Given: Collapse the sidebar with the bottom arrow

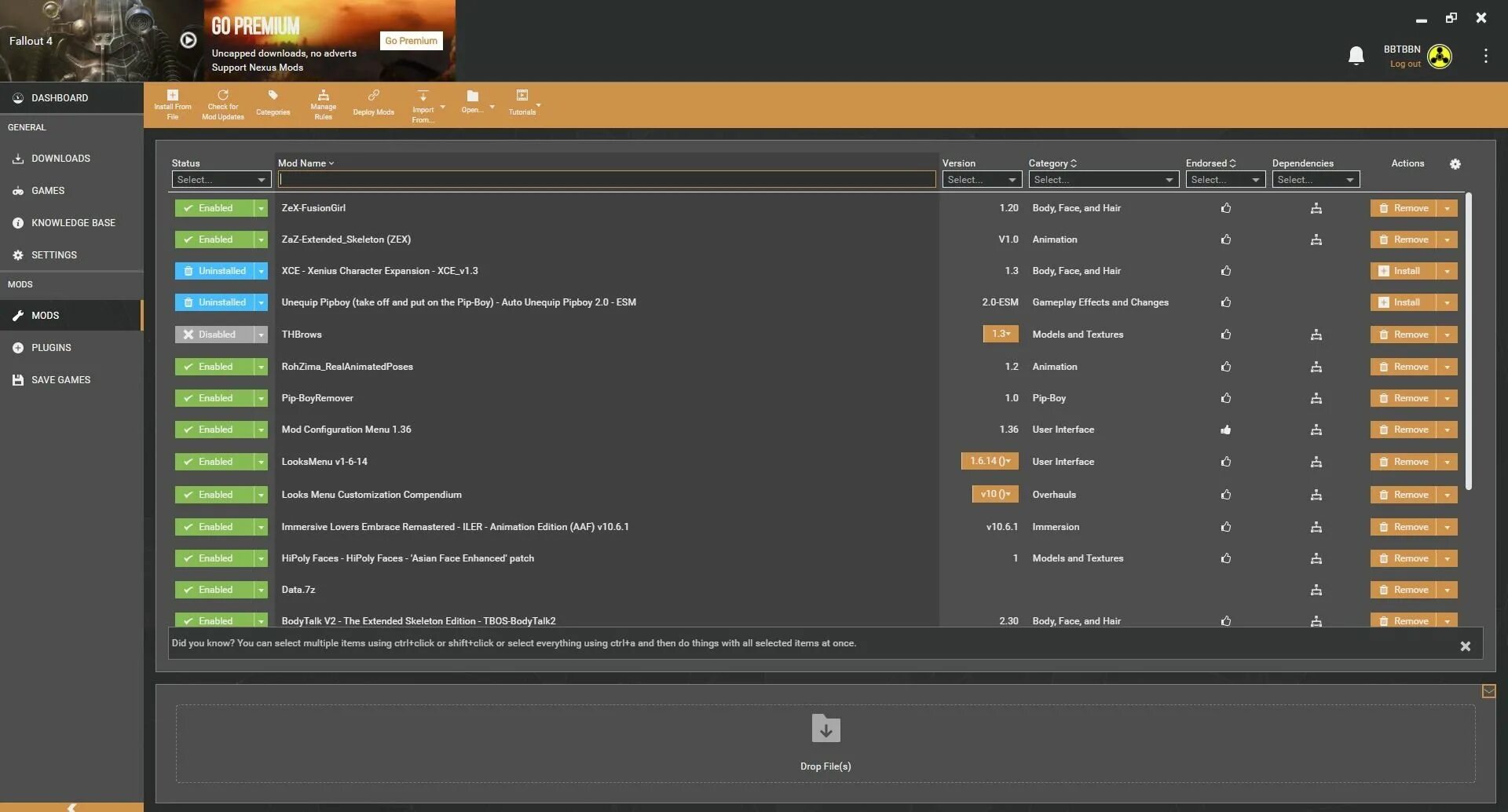Looking at the screenshot, I should click(x=71, y=807).
